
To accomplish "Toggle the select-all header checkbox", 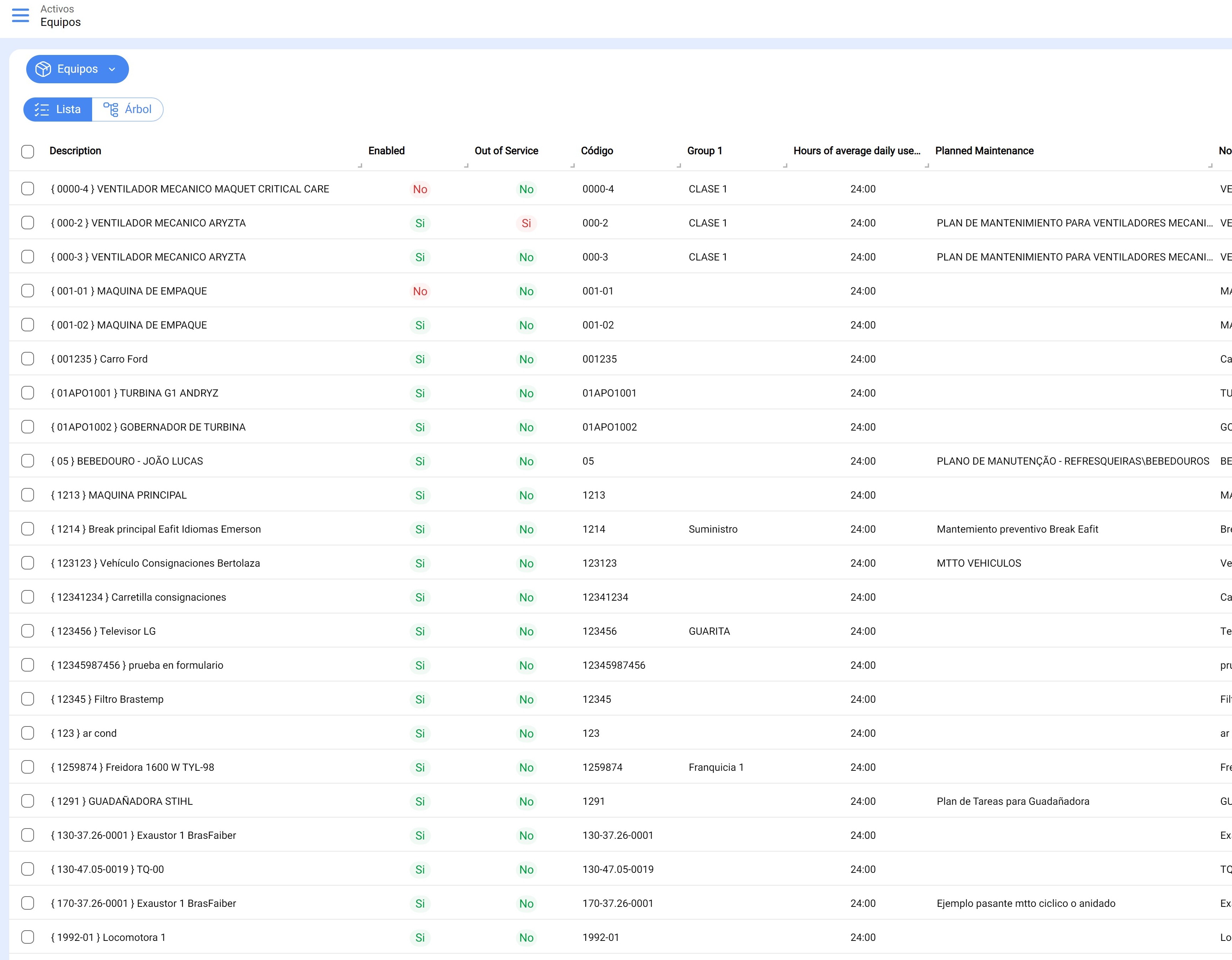I will point(28,151).
